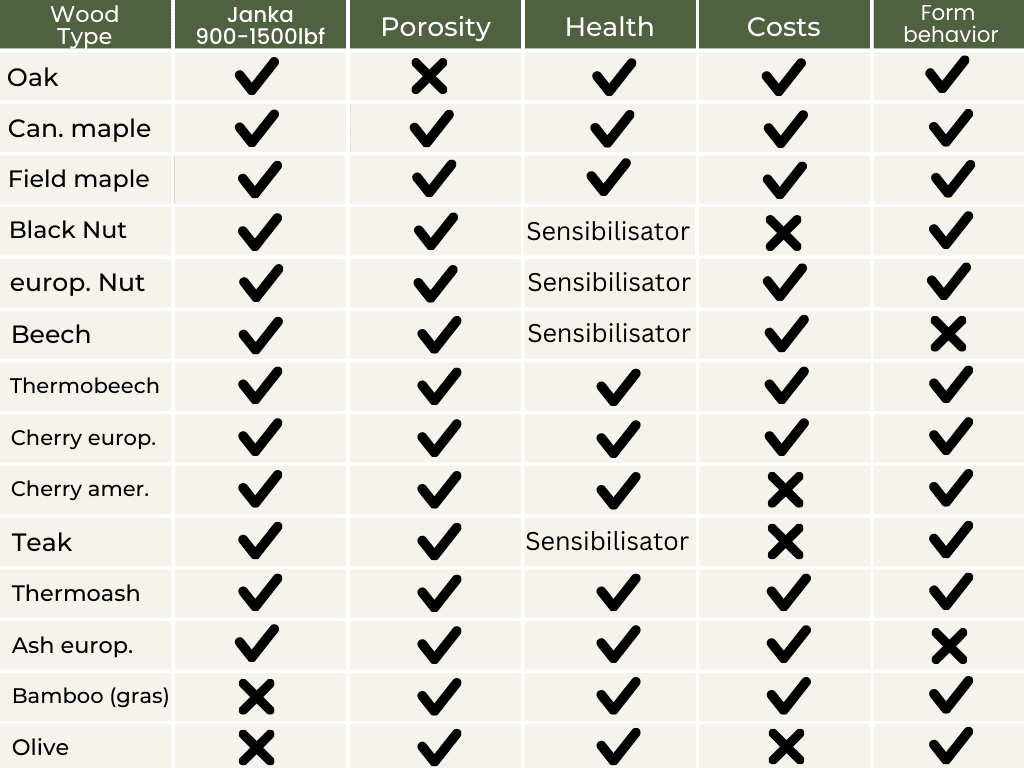Click the X mark in Oak's Porosity cell
1024x768 pixels.
click(x=429, y=76)
